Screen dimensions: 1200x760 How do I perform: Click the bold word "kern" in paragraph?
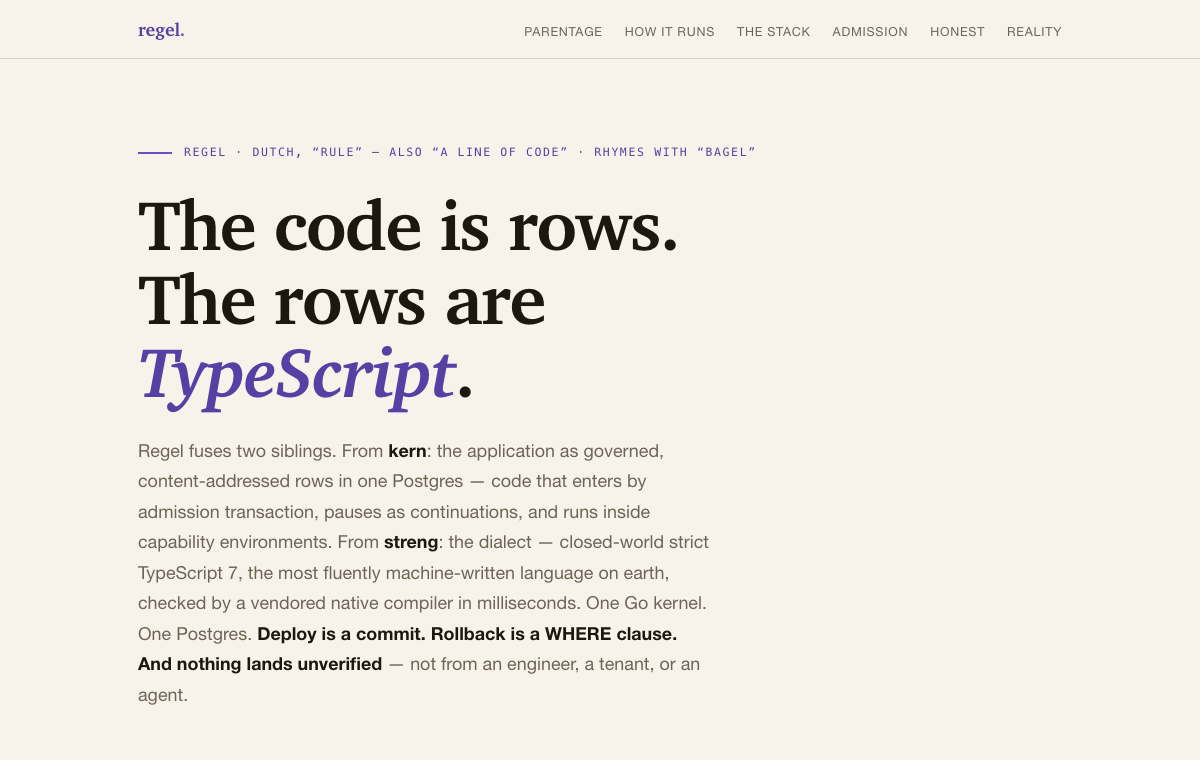407,451
